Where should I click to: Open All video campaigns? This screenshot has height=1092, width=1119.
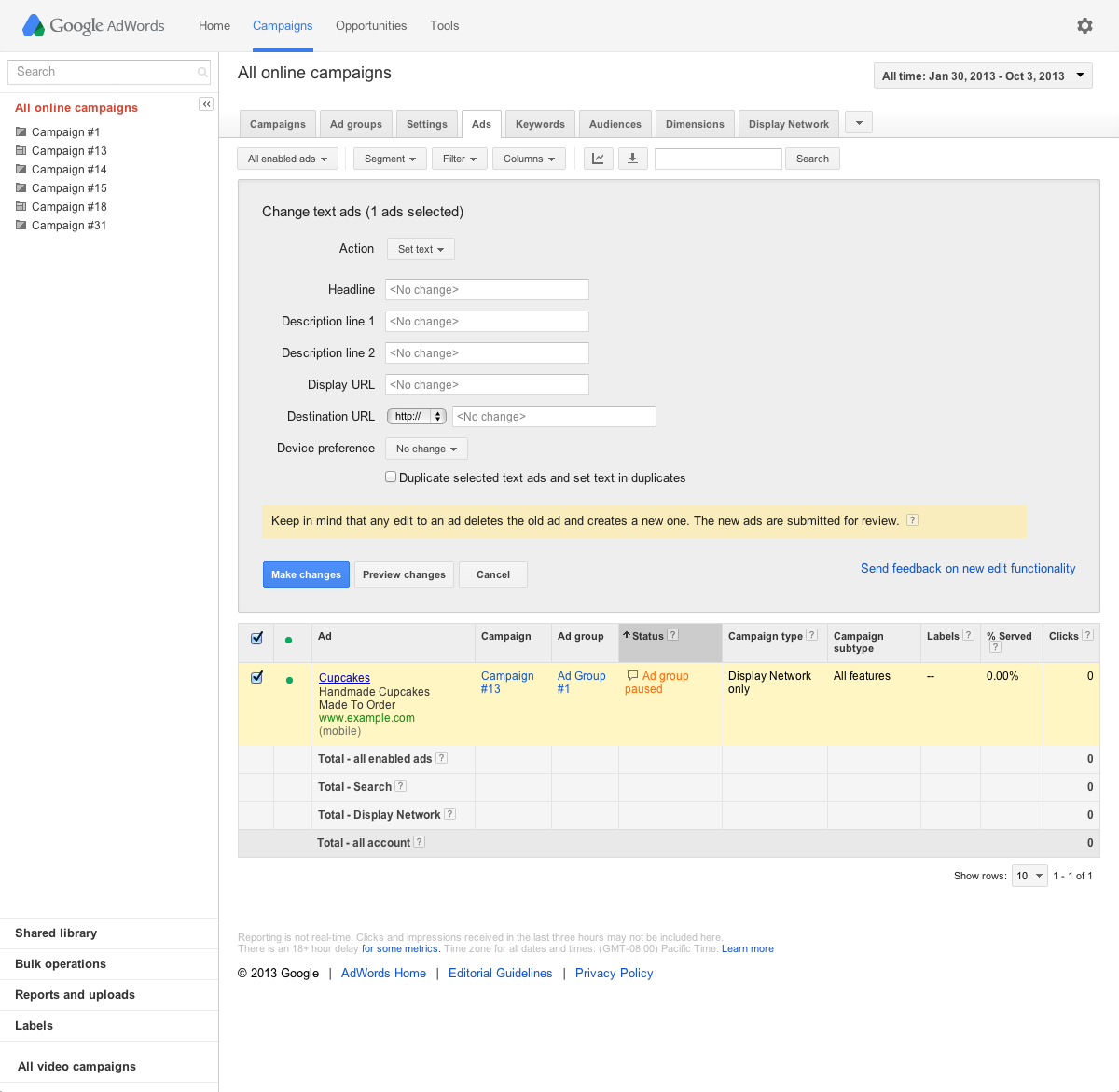tap(76, 1066)
